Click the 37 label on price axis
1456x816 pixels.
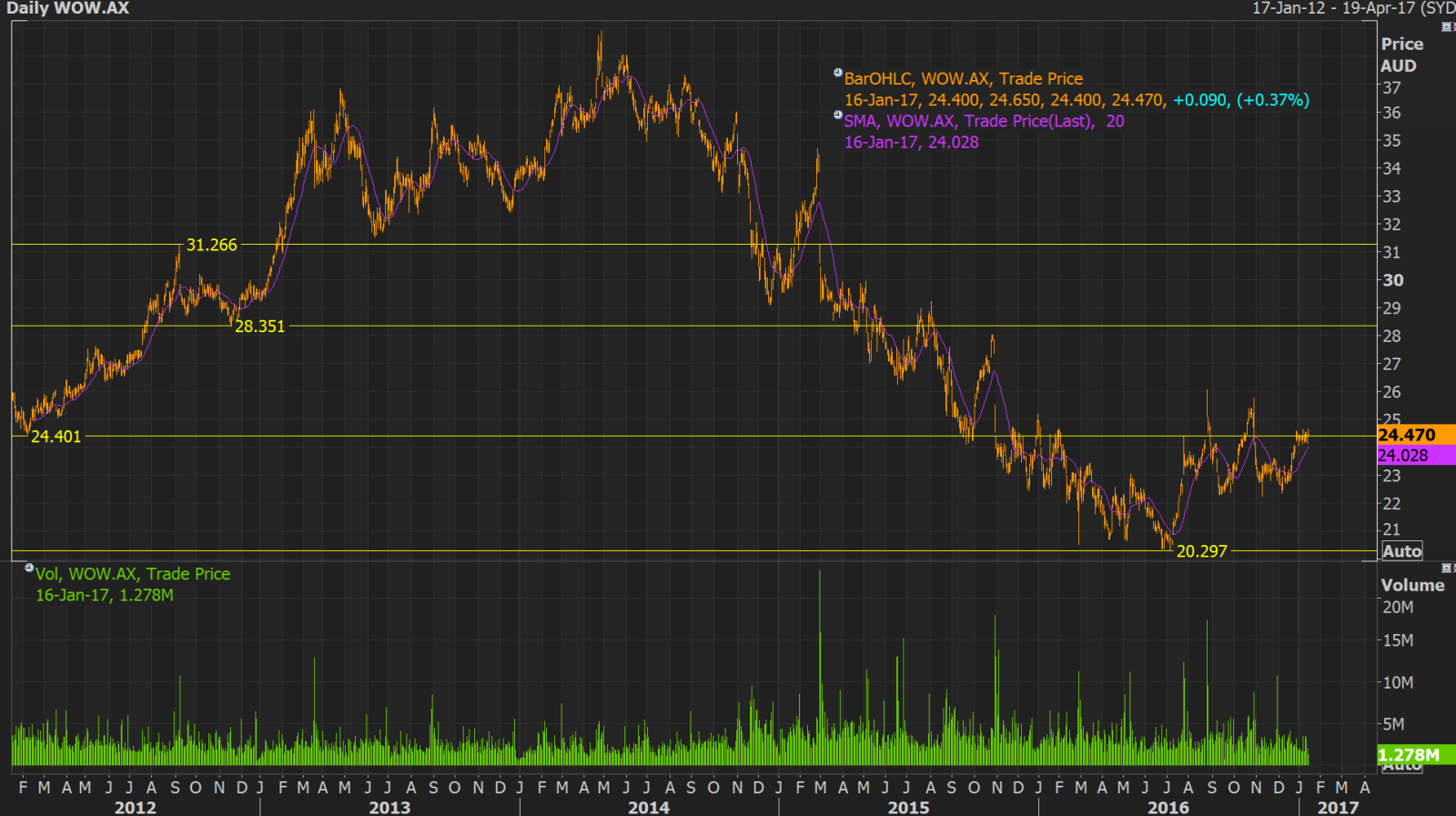1391,88
